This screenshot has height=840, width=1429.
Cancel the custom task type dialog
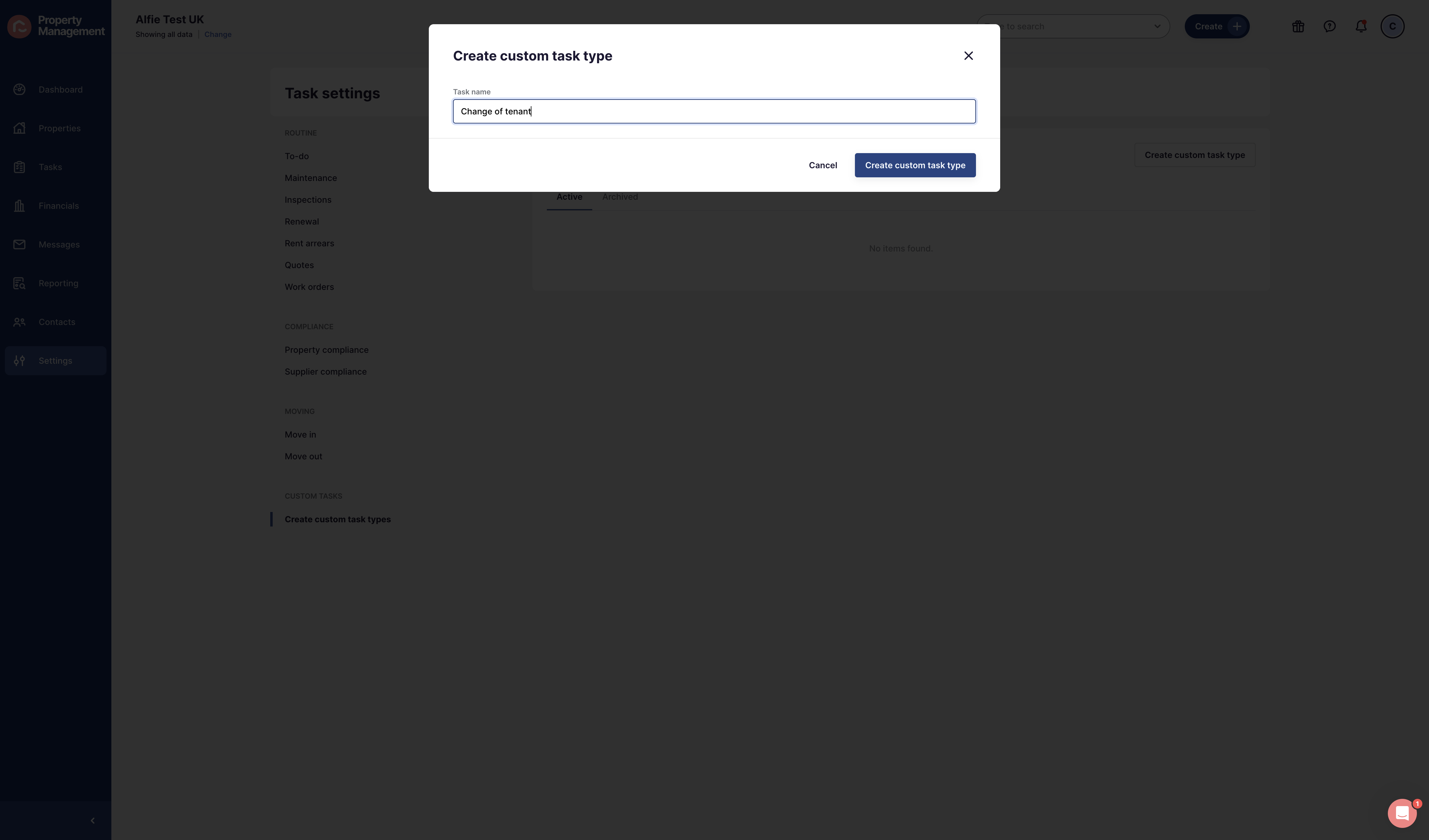click(x=822, y=165)
